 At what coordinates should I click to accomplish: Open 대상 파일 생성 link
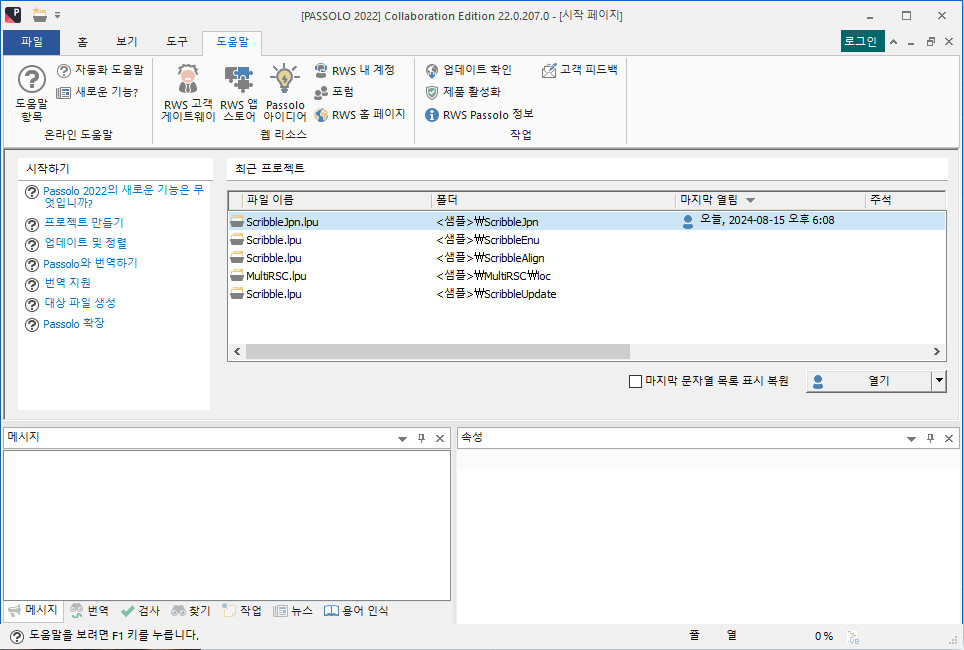pyautogui.click(x=80, y=303)
